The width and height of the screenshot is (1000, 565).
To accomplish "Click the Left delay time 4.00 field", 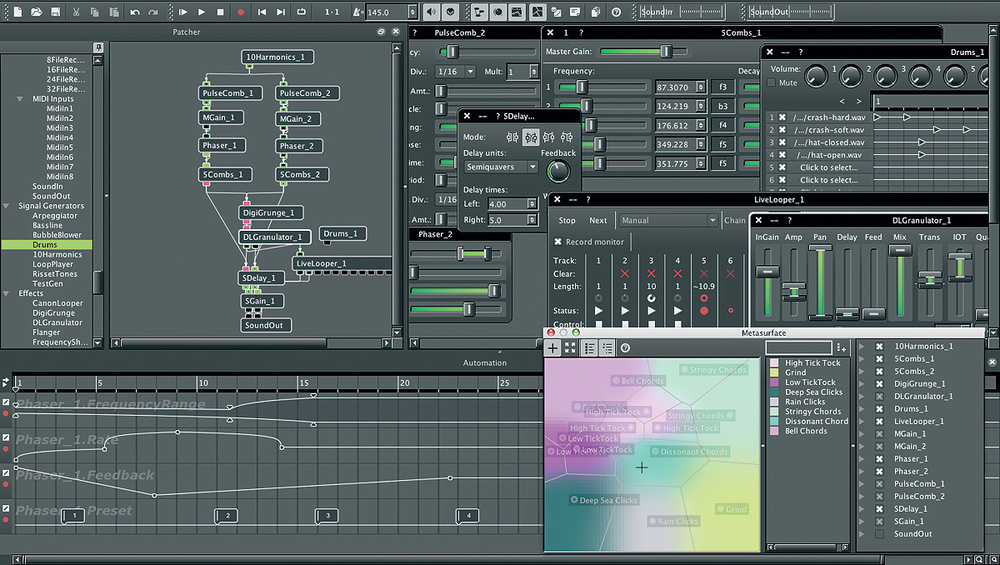I will [512, 203].
